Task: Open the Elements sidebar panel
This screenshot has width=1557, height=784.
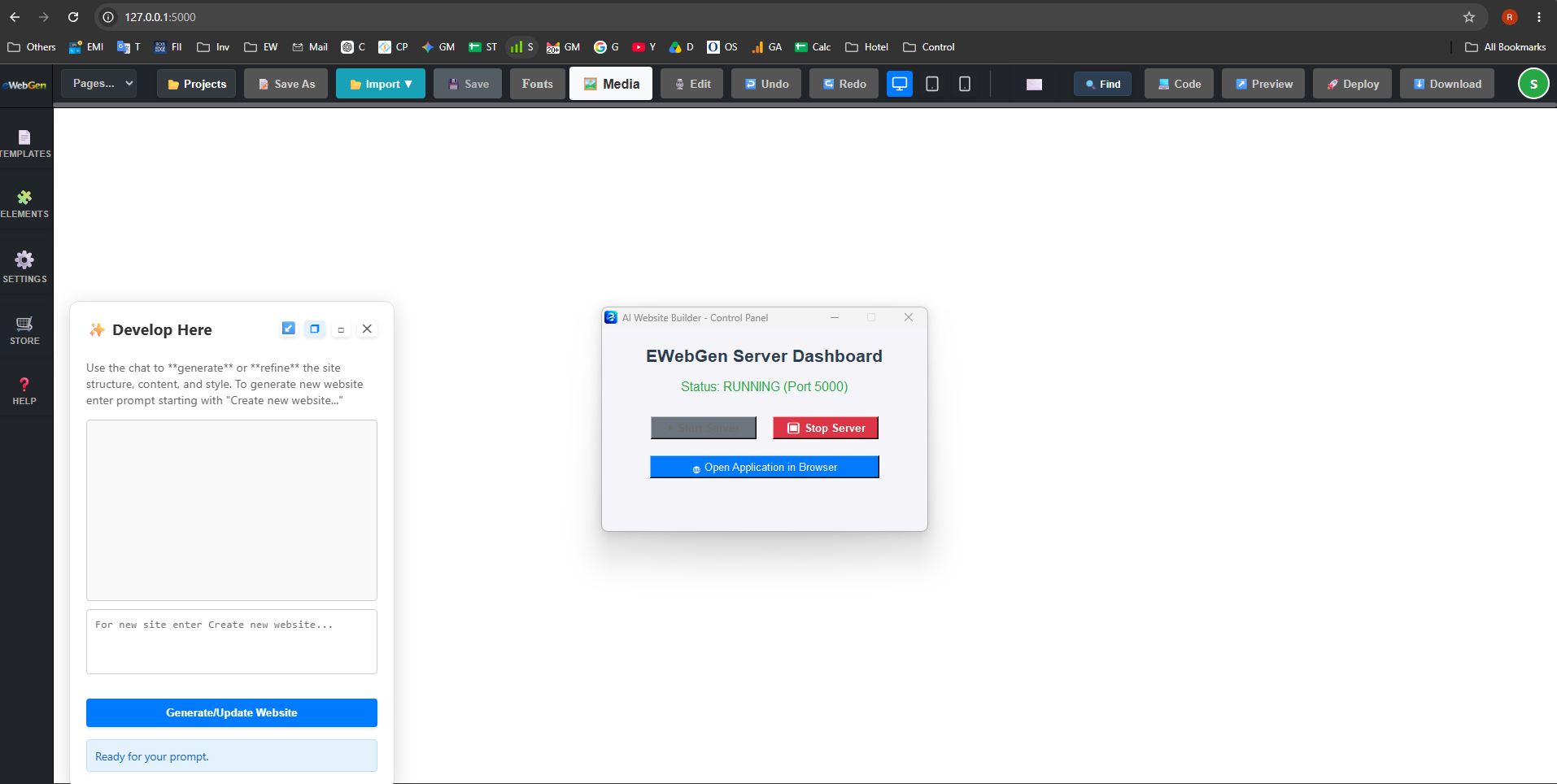Action: tap(24, 204)
